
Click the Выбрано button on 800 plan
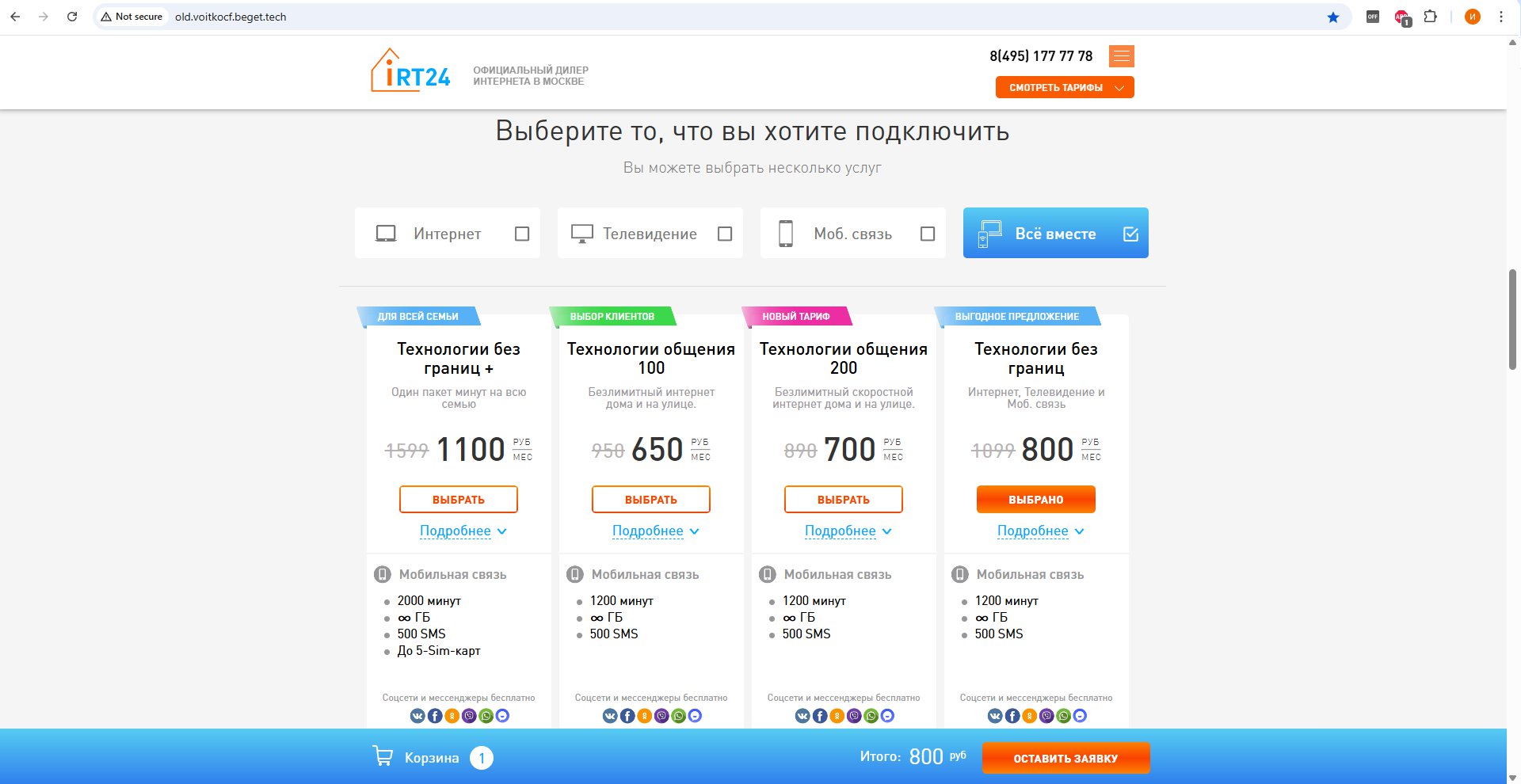coord(1036,500)
